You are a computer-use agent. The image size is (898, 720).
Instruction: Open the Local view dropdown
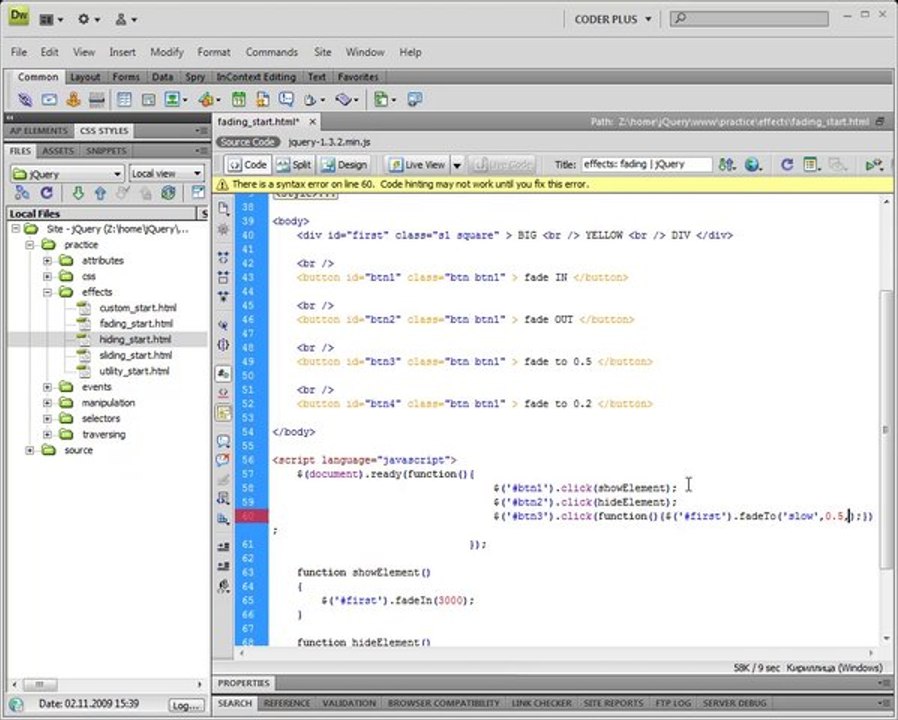(x=167, y=174)
